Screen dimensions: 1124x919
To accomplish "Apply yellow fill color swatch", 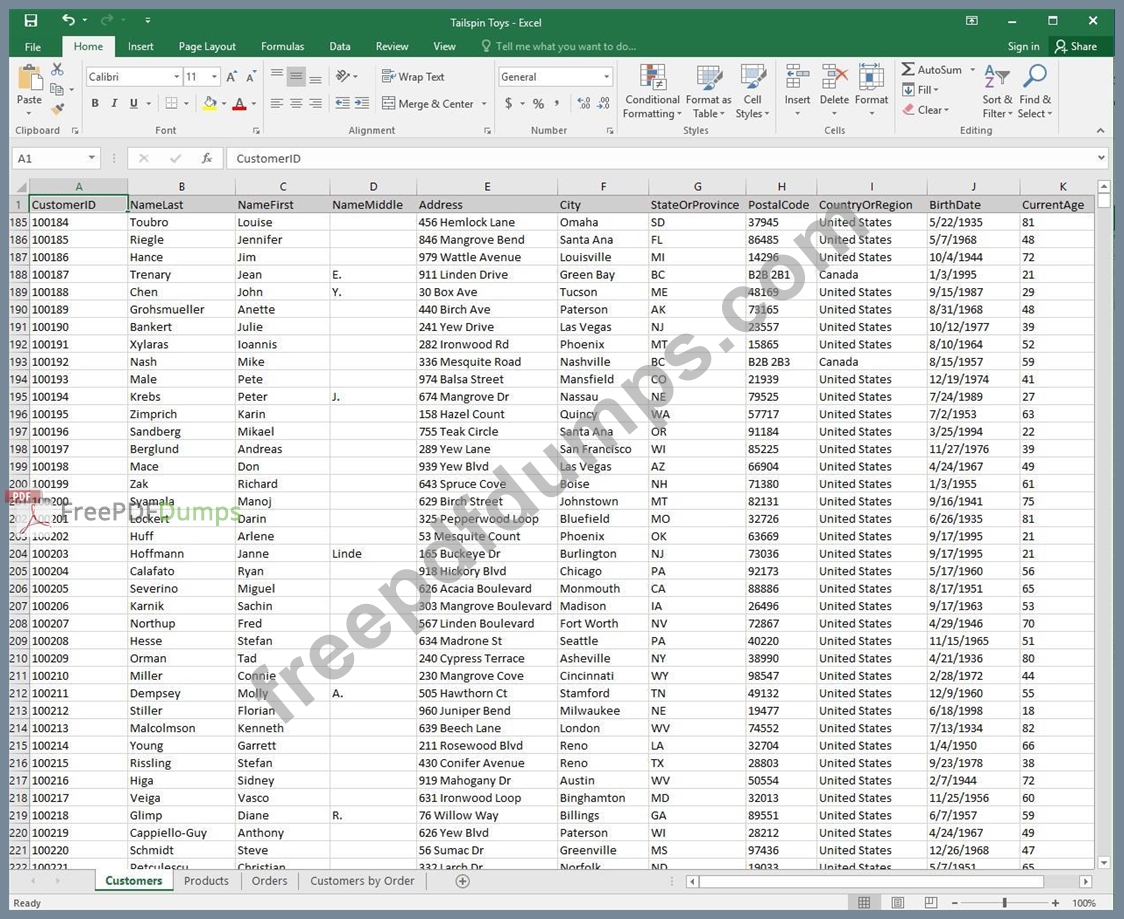I will [x=209, y=104].
